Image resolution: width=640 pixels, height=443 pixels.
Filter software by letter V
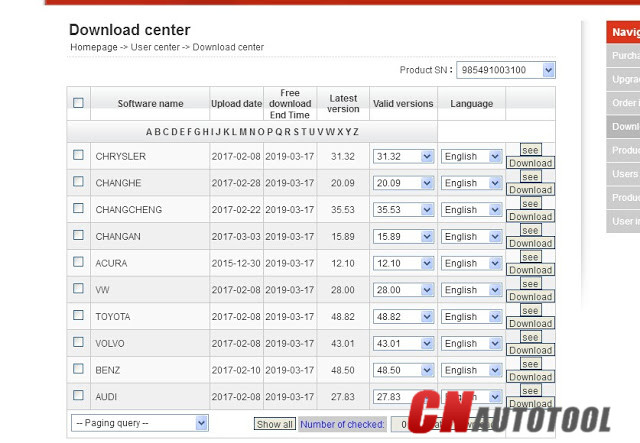pyautogui.click(x=321, y=132)
